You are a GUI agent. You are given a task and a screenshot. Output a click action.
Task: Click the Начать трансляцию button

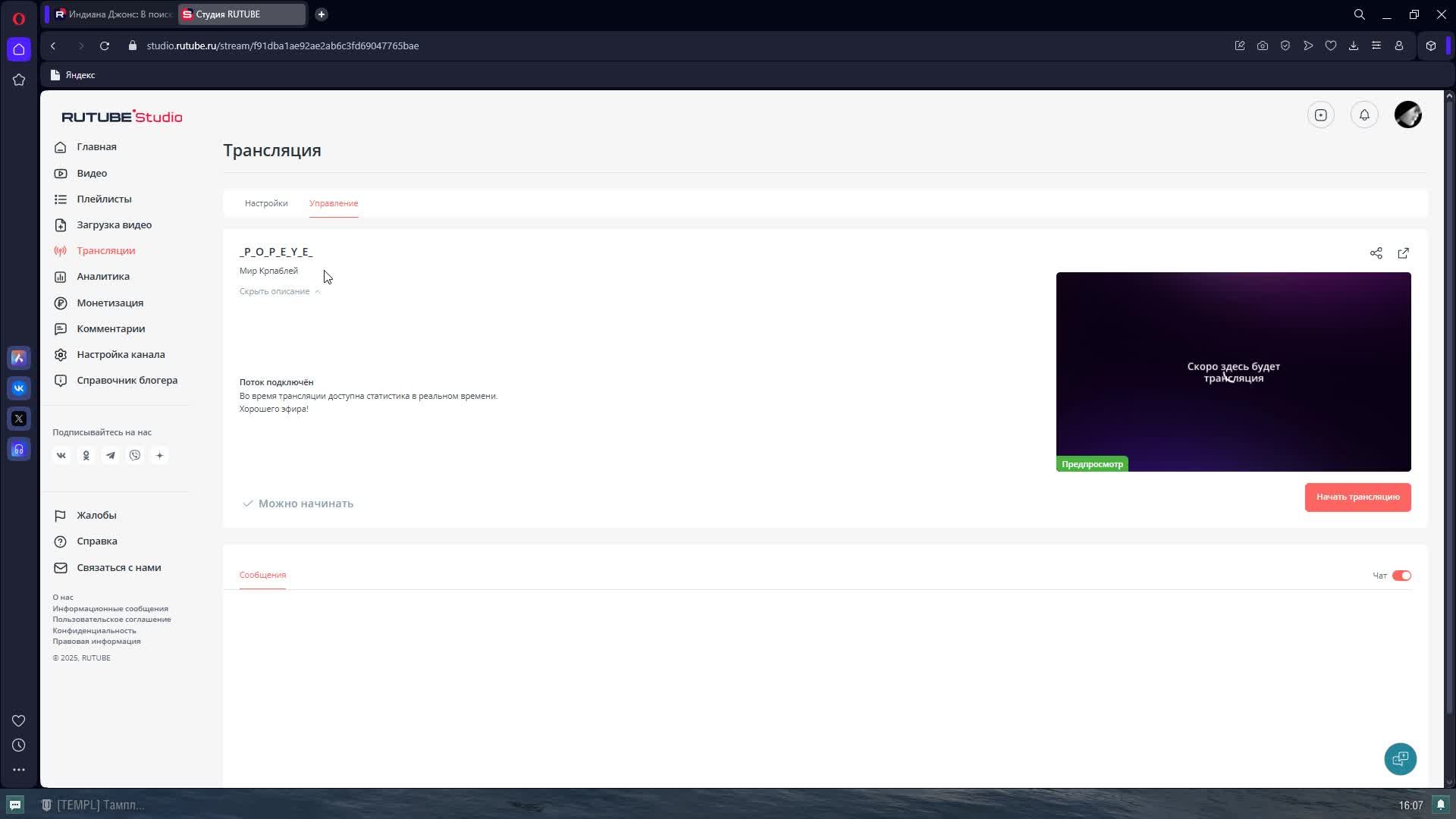point(1357,497)
